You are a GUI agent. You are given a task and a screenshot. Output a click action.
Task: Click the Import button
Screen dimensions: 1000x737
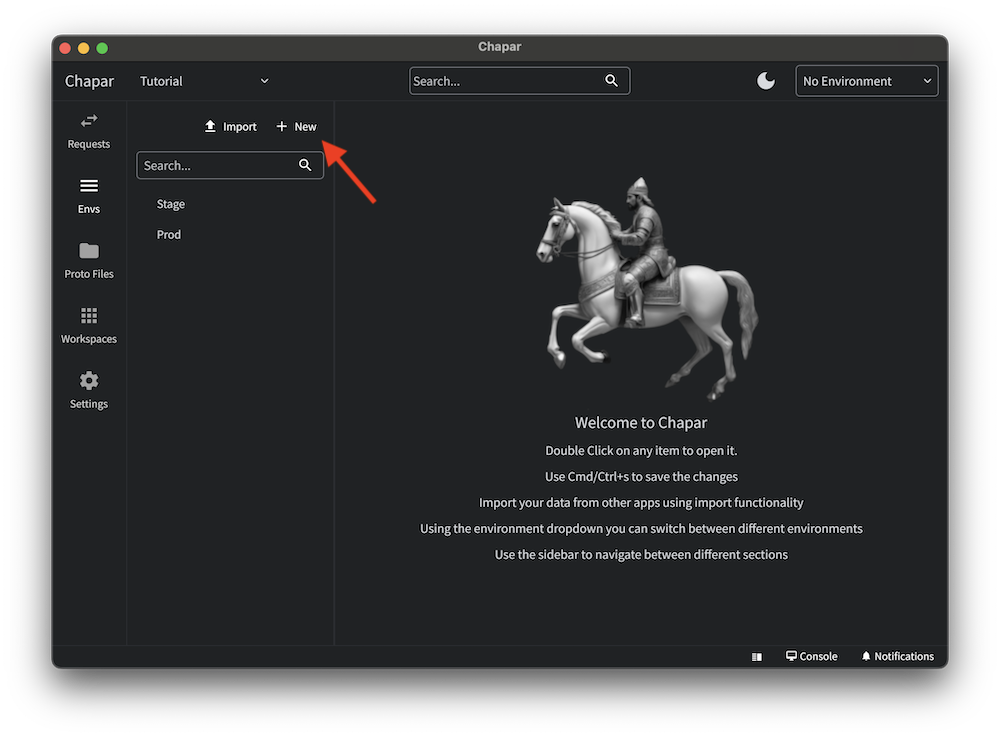230,127
